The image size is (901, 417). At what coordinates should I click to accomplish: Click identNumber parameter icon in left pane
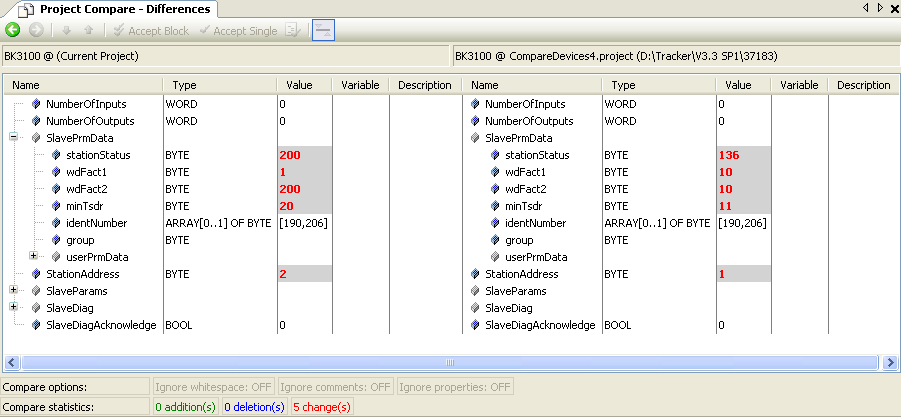pos(56,223)
